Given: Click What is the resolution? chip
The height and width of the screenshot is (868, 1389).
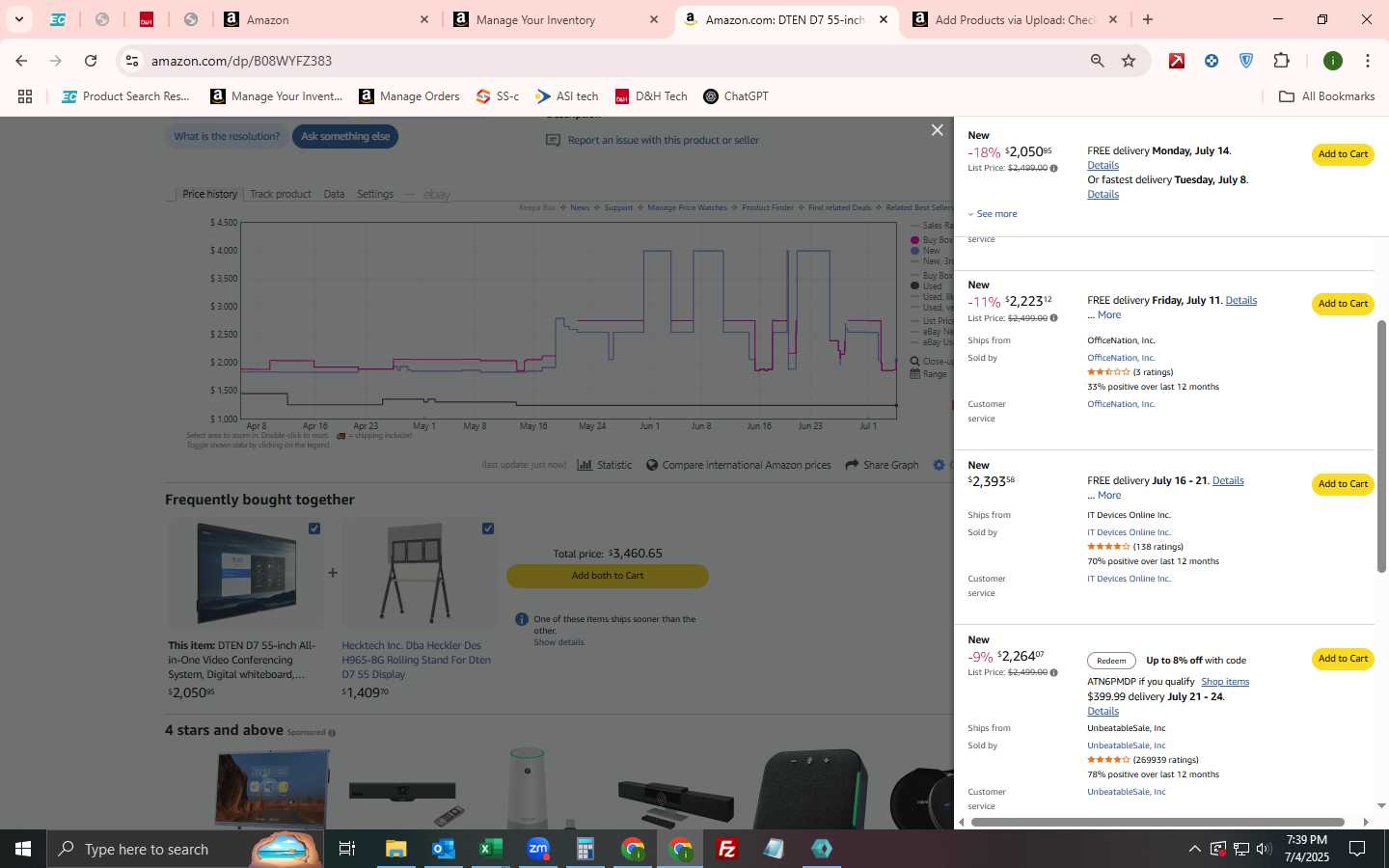Looking at the screenshot, I should click(x=227, y=136).
